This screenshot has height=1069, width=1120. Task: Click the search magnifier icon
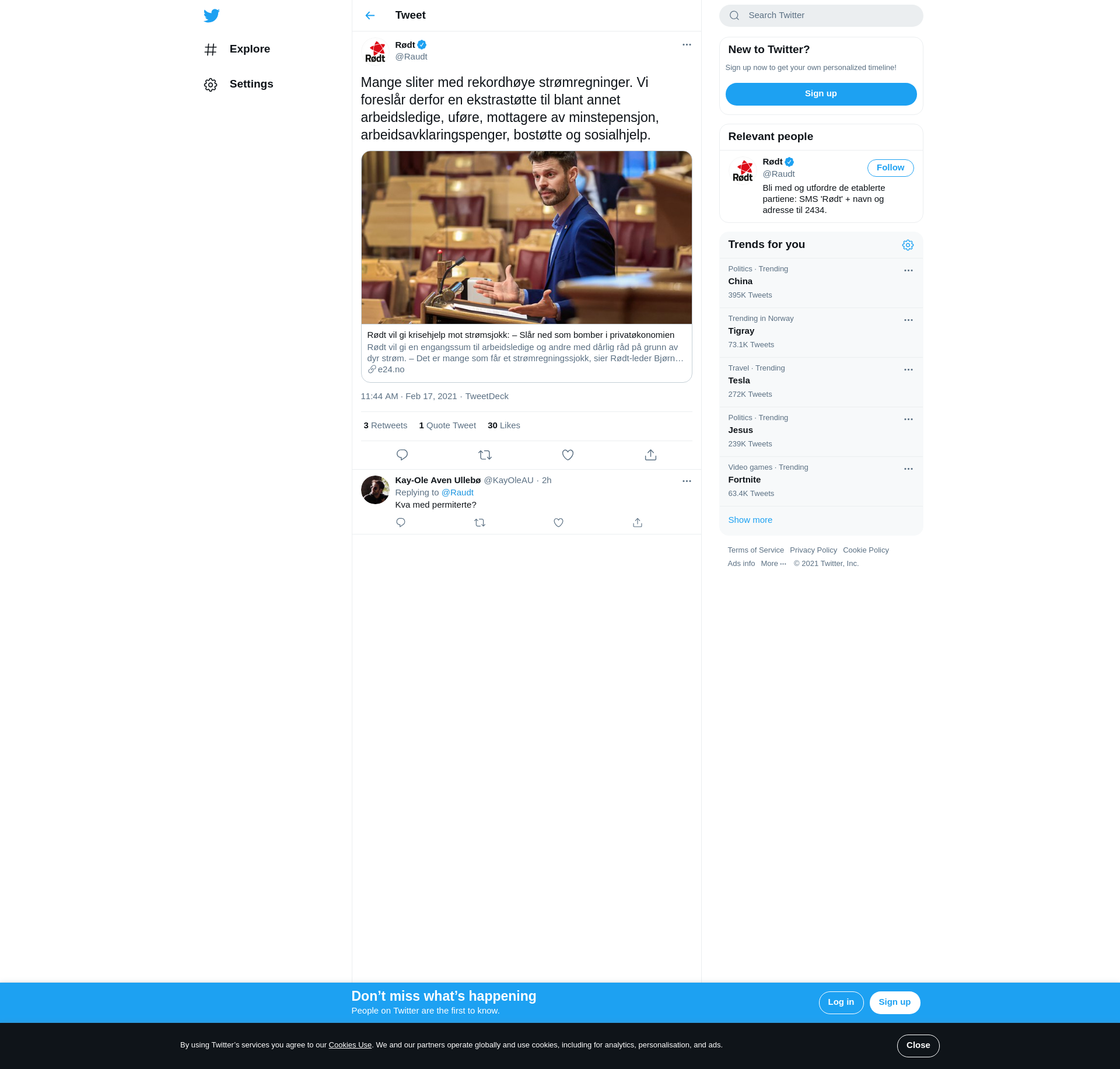click(x=734, y=16)
